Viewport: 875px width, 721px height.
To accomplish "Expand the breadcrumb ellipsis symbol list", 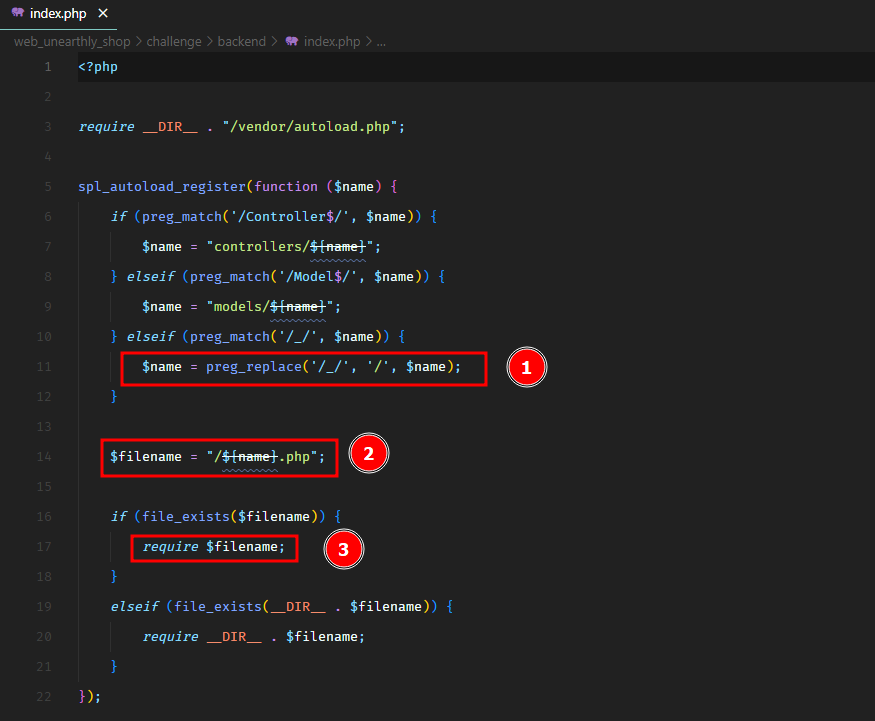I will 381,42.
